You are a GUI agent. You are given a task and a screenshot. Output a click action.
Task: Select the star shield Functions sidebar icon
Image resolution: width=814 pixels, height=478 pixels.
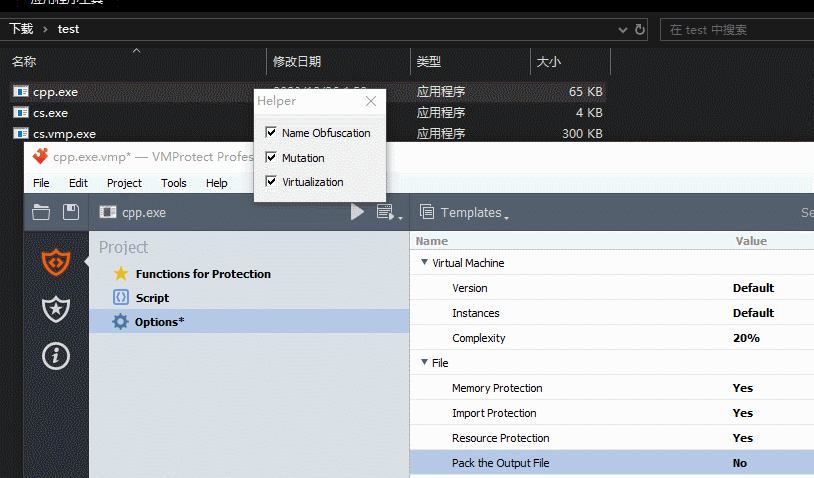(x=56, y=309)
